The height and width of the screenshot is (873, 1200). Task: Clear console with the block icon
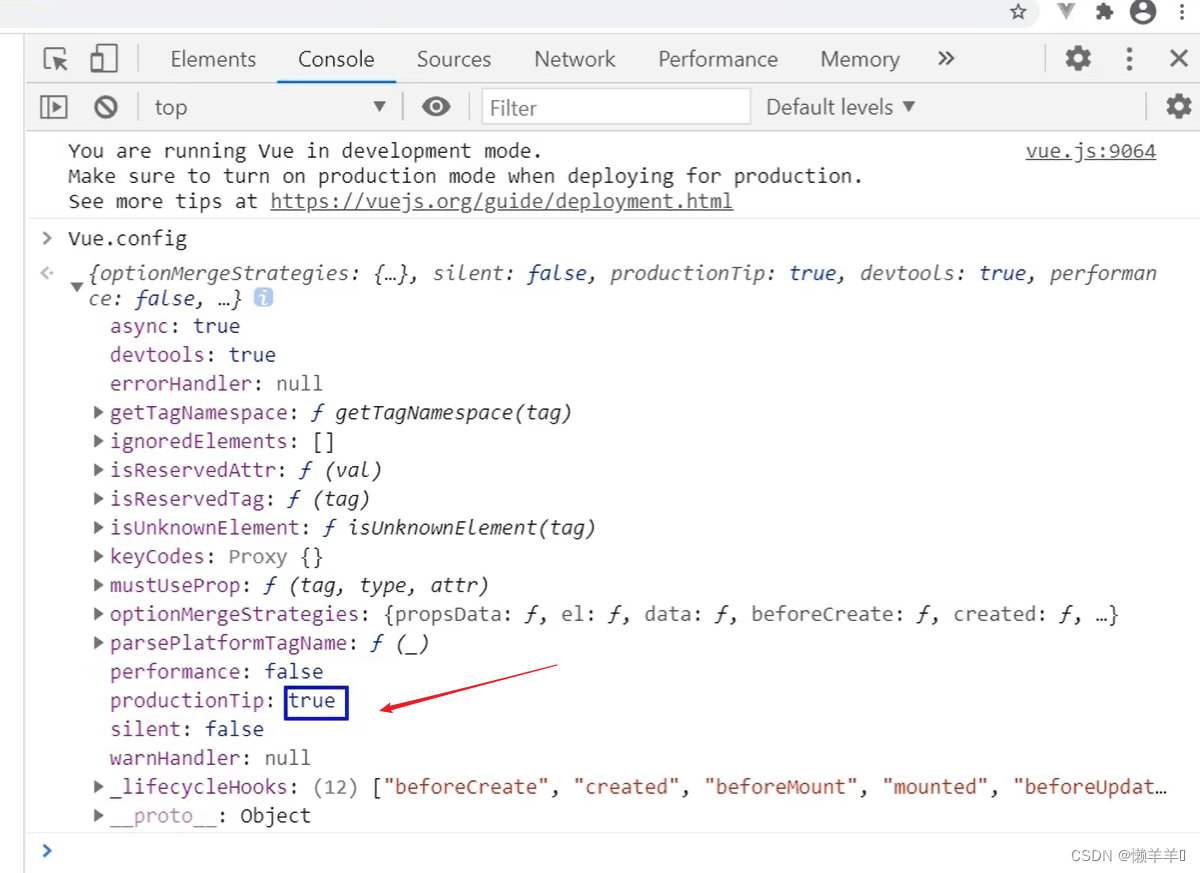106,107
